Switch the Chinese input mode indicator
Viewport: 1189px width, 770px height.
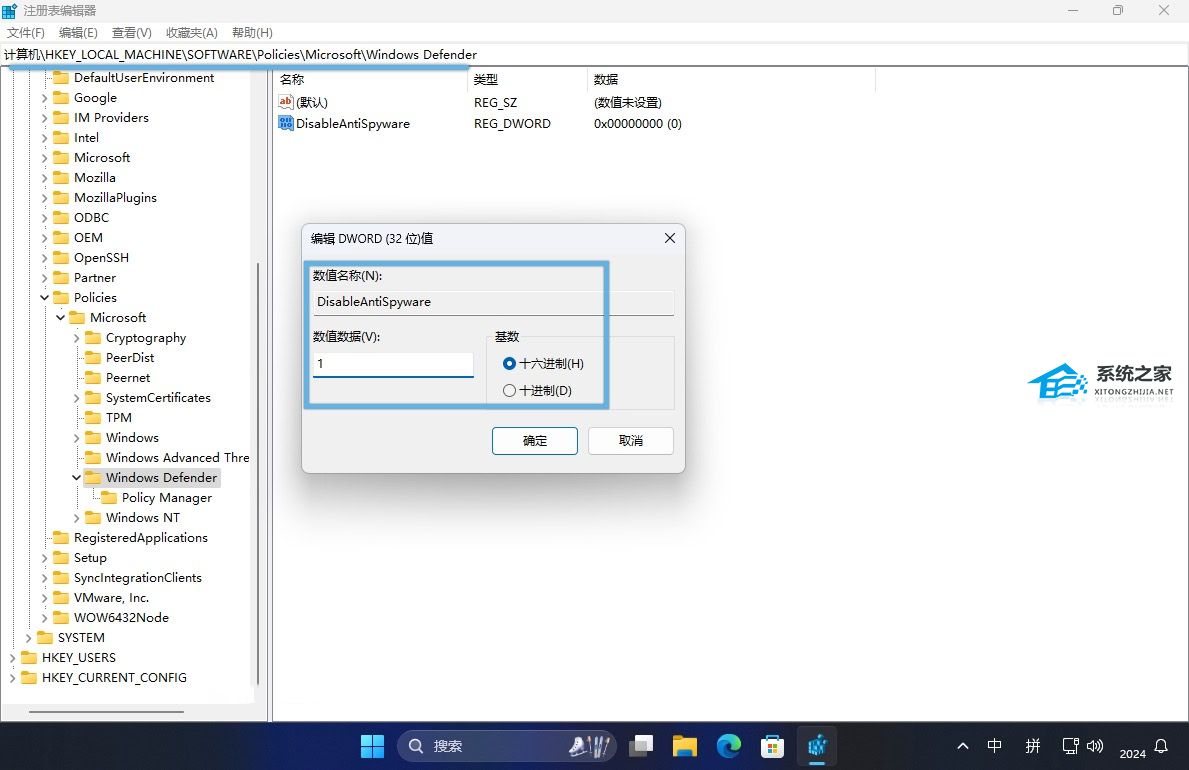tap(995, 746)
